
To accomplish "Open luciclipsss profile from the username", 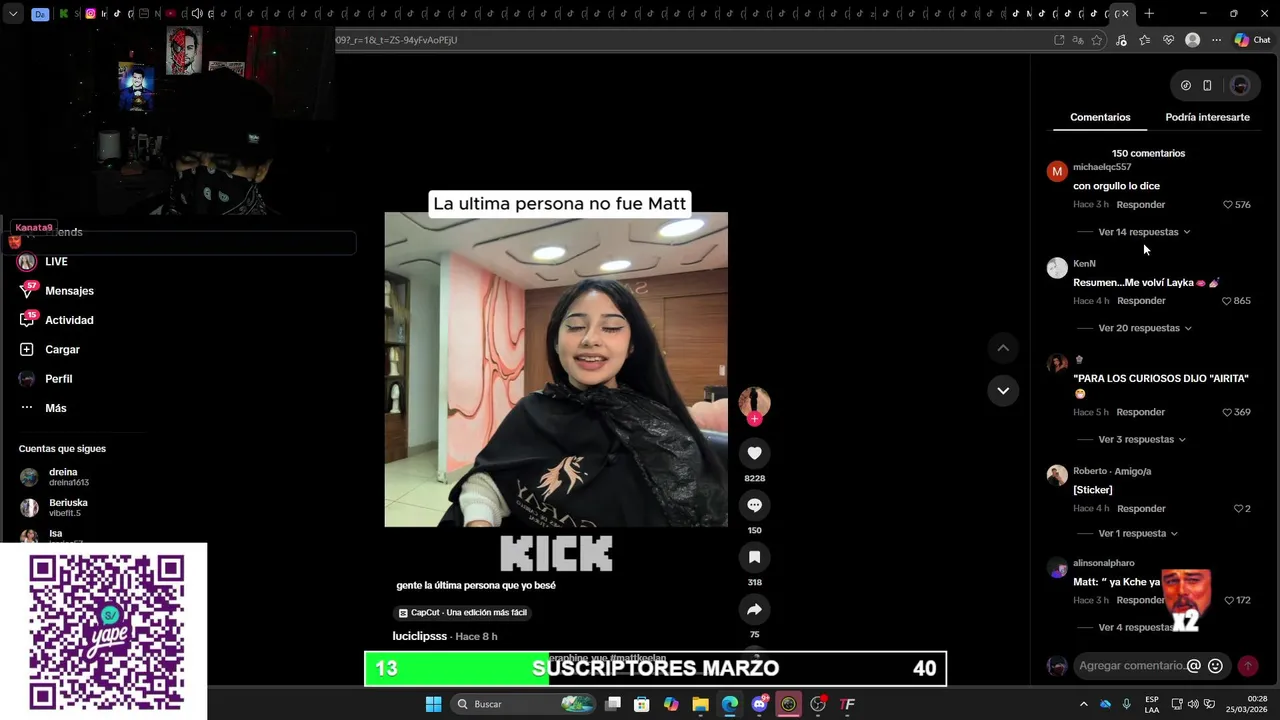I will (420, 636).
